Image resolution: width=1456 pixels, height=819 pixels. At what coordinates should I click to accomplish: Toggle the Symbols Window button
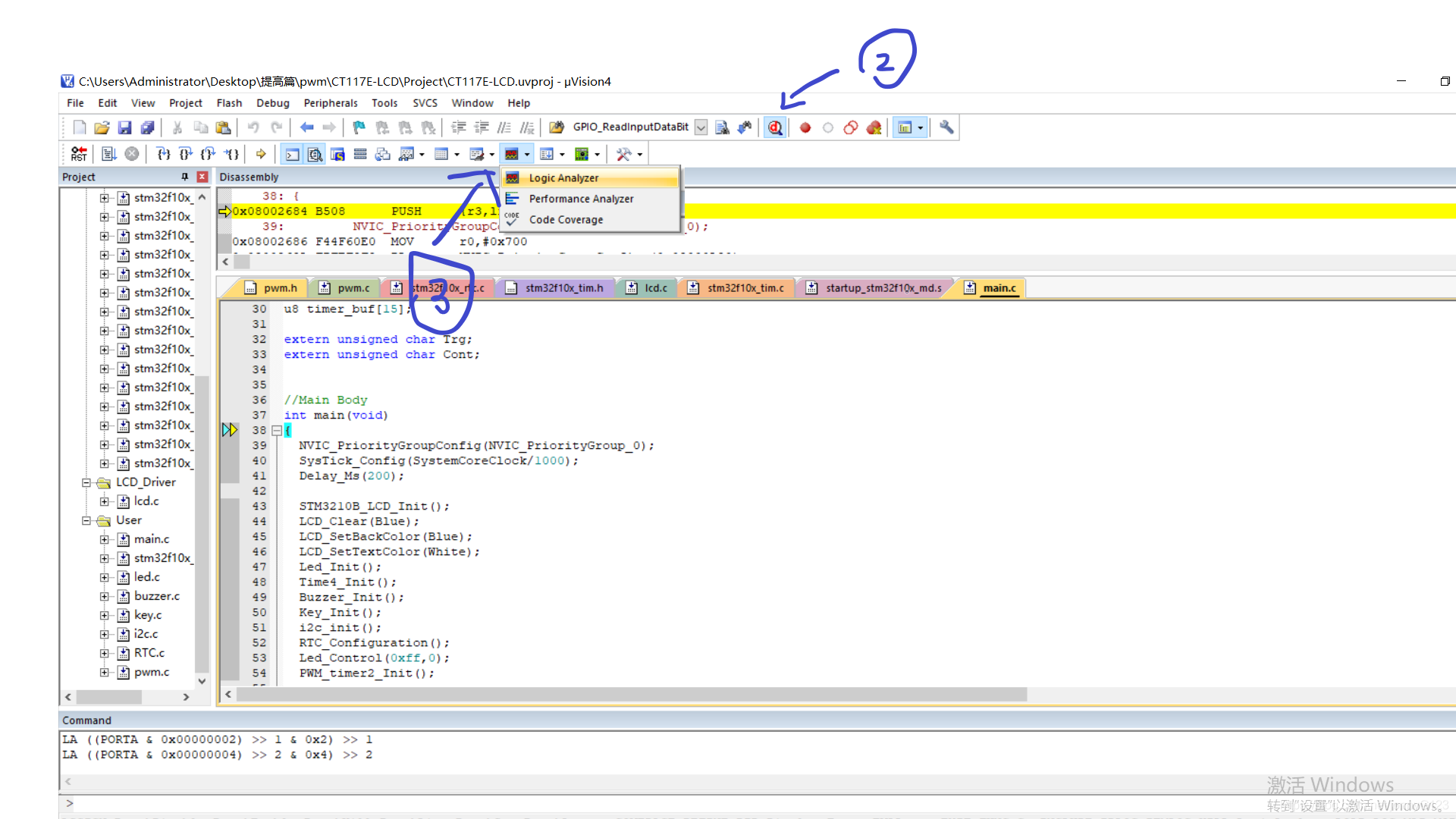pyautogui.click(x=337, y=155)
